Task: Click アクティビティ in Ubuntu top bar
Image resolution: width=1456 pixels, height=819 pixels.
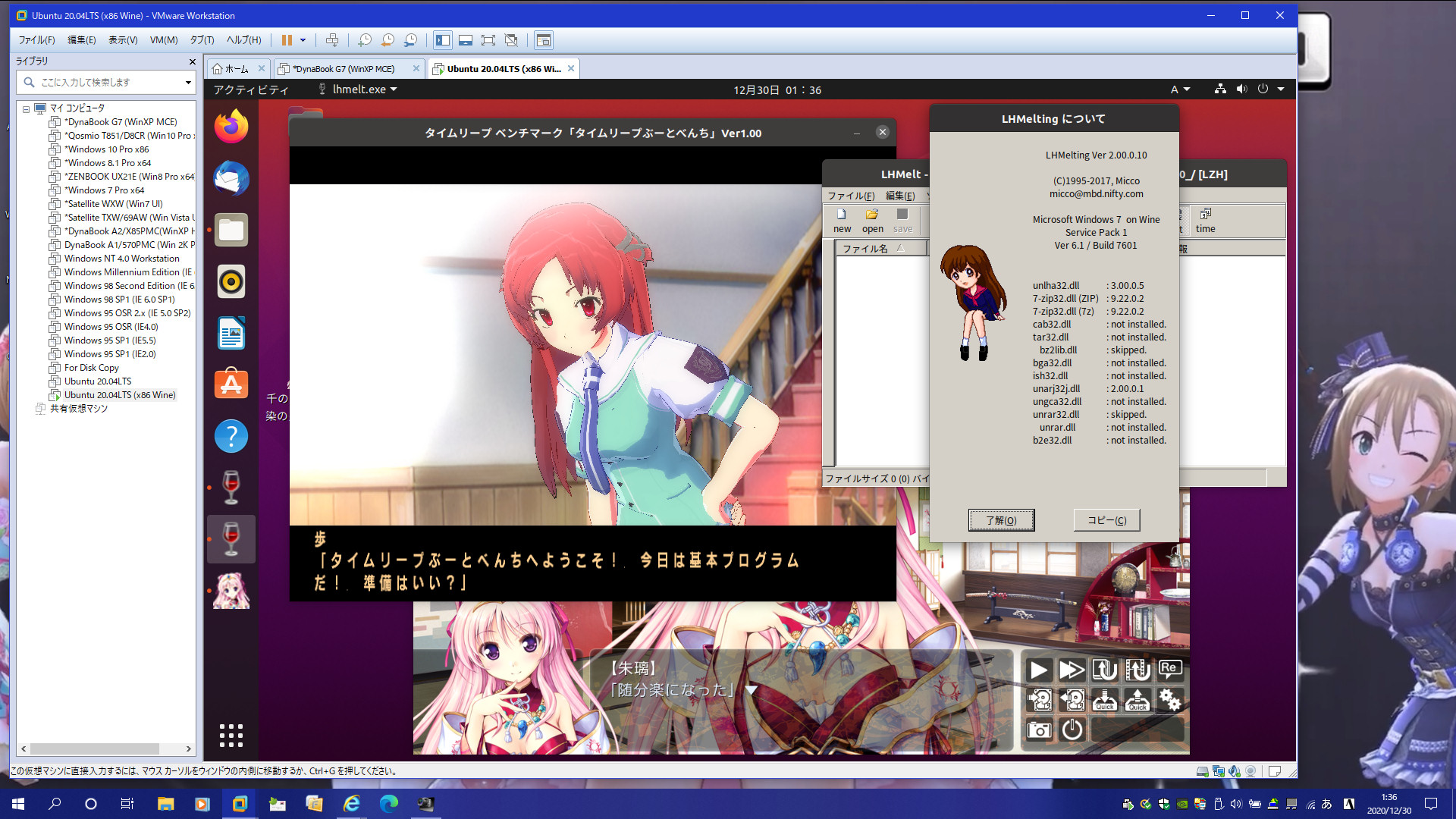Action: click(251, 89)
